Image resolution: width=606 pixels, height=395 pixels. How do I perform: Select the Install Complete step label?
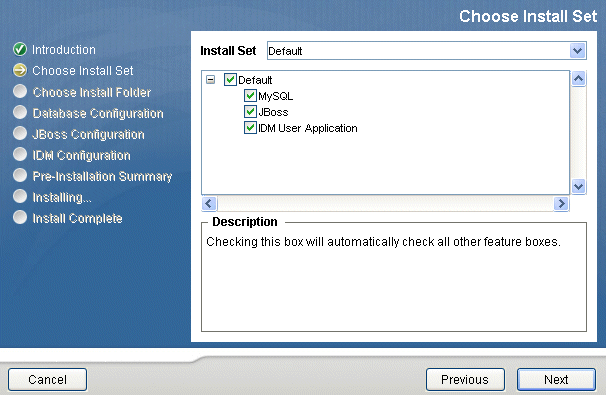point(77,218)
